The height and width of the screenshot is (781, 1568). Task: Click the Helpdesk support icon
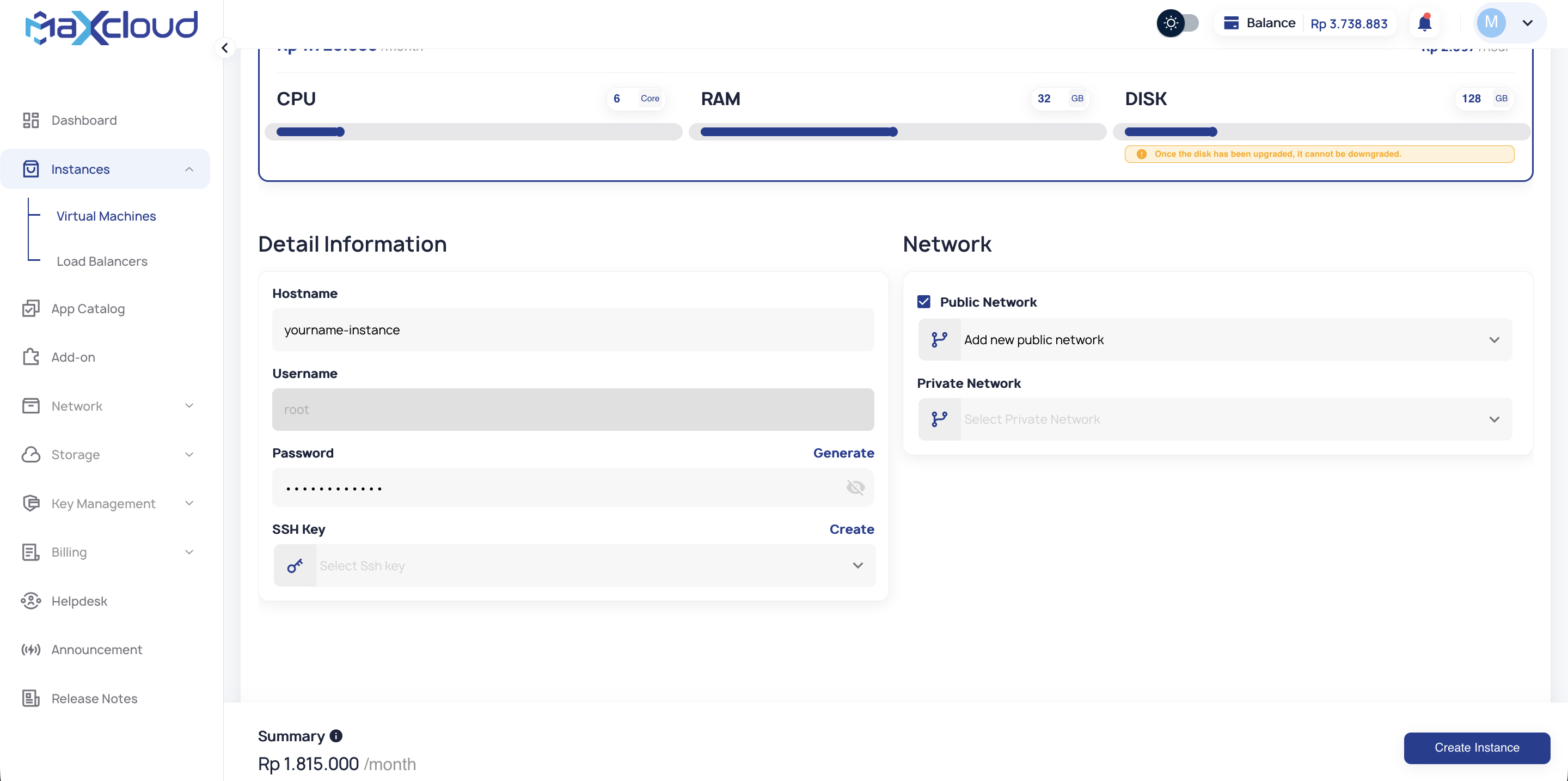point(30,601)
